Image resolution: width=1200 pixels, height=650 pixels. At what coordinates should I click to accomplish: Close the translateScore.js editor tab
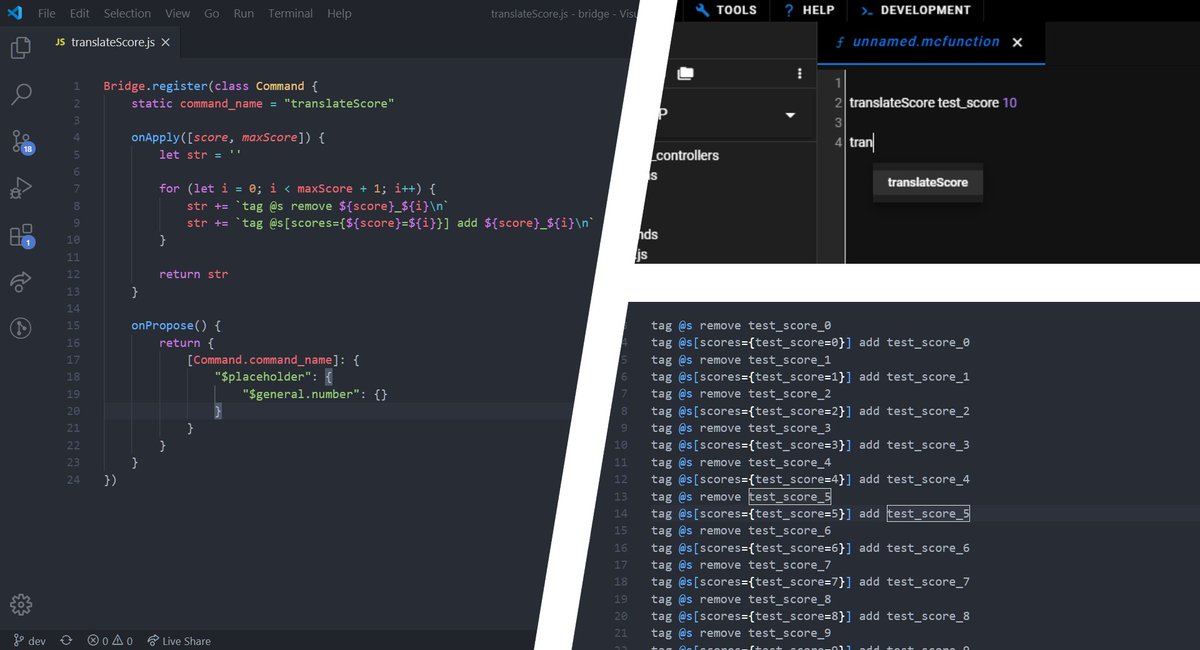tap(166, 43)
